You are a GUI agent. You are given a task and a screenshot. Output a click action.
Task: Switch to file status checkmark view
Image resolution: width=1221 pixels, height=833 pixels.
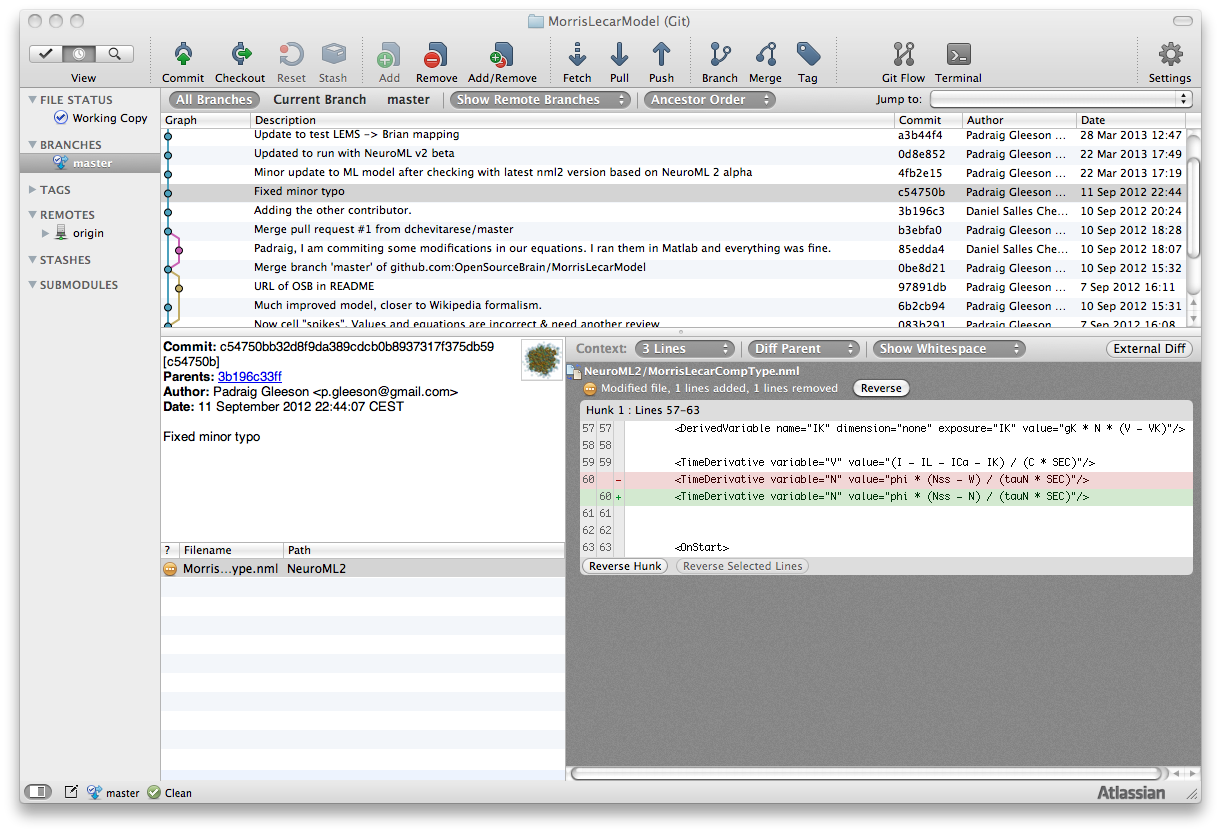click(x=46, y=54)
